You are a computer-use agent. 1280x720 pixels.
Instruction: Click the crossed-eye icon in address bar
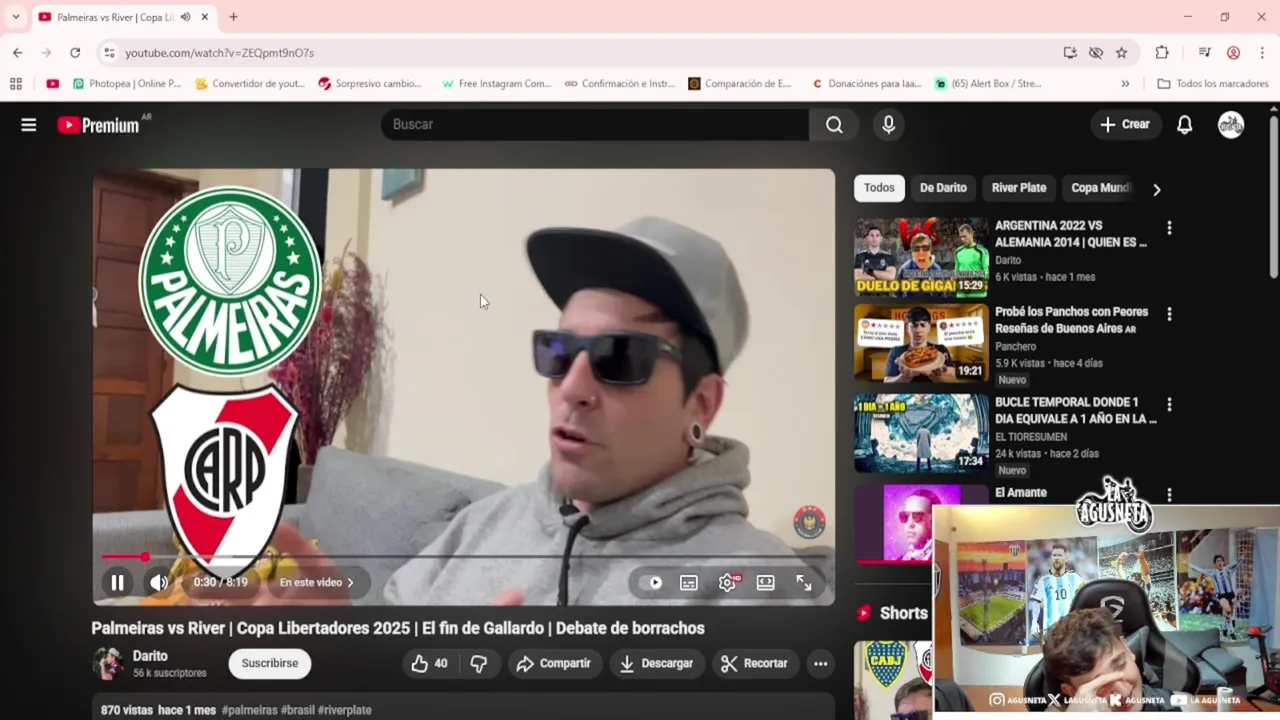coord(1096,53)
